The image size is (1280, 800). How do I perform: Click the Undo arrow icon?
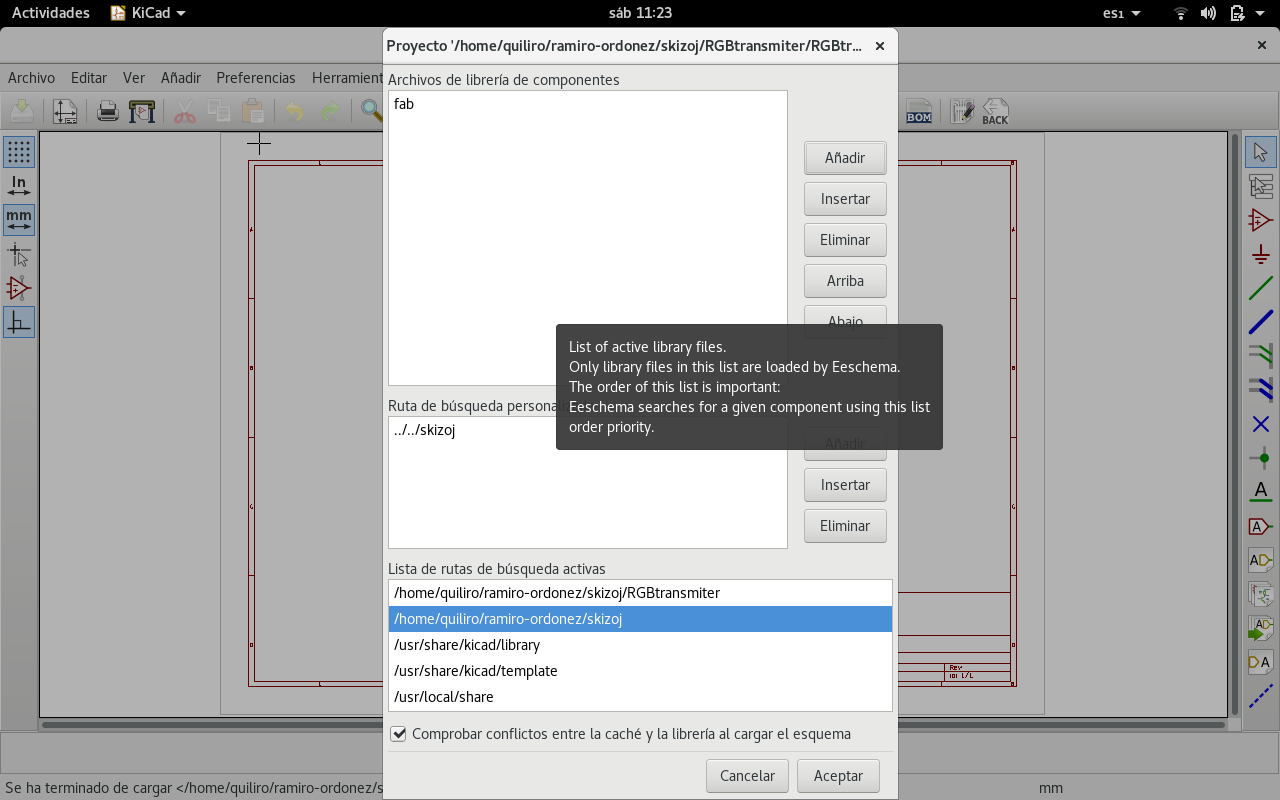pos(295,111)
